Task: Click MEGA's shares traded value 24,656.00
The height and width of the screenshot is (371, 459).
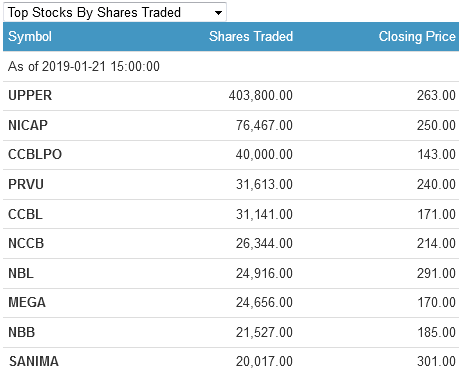Action: point(264,302)
